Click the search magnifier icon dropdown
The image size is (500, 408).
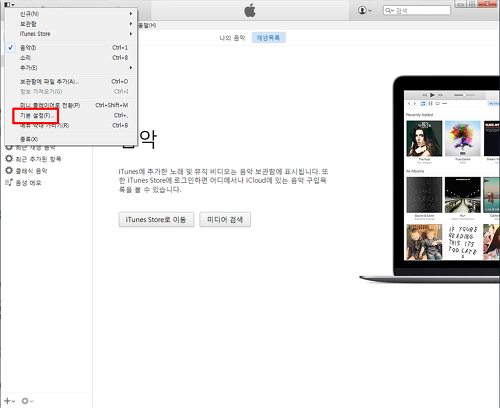pyautogui.click(x=389, y=11)
